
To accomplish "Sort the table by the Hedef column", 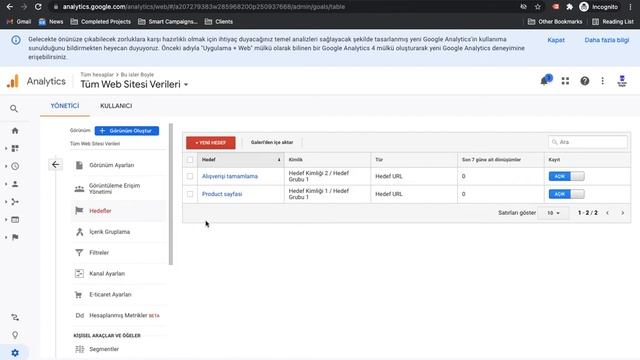I will point(241,160).
